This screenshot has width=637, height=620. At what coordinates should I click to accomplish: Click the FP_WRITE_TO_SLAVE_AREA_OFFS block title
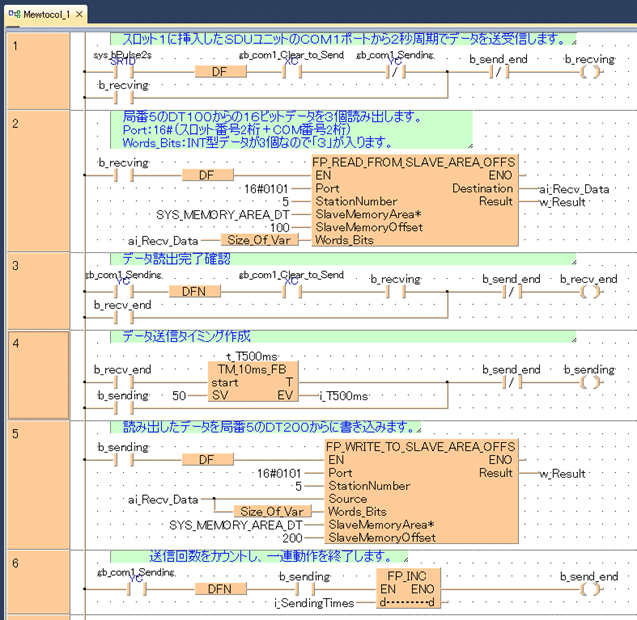(421, 445)
